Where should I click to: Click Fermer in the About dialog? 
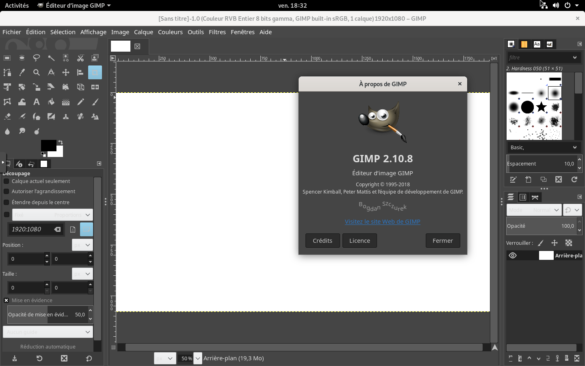point(442,241)
